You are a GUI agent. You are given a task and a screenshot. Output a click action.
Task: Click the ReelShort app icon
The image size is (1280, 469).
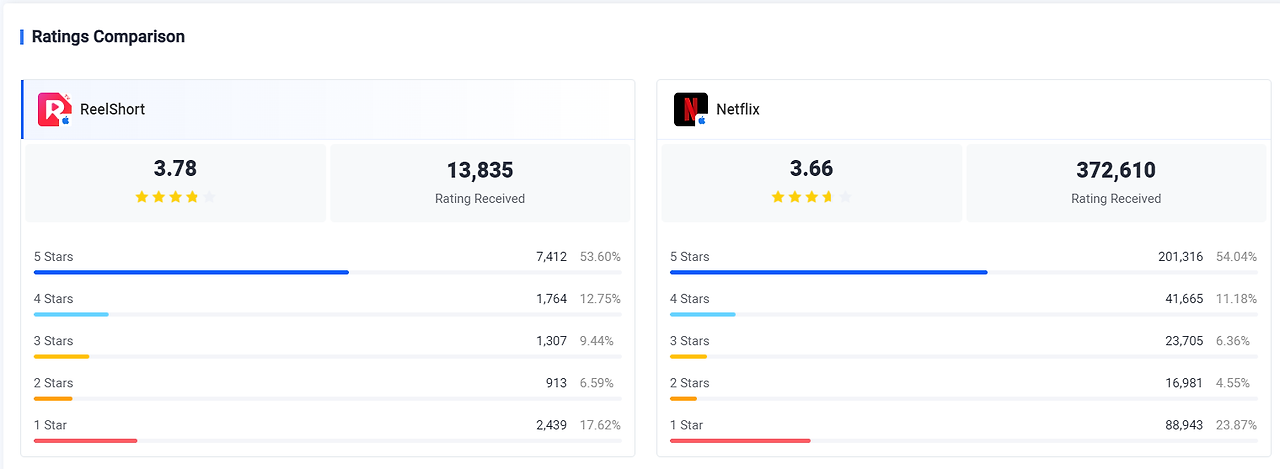55,109
